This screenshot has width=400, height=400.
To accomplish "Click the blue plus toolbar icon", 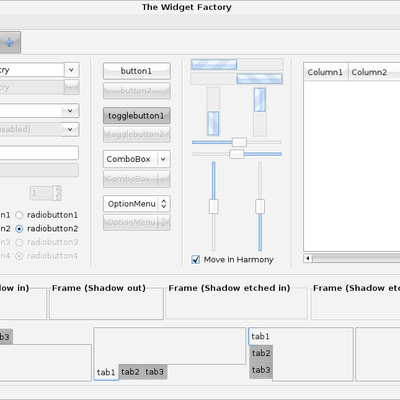I will tap(9, 42).
